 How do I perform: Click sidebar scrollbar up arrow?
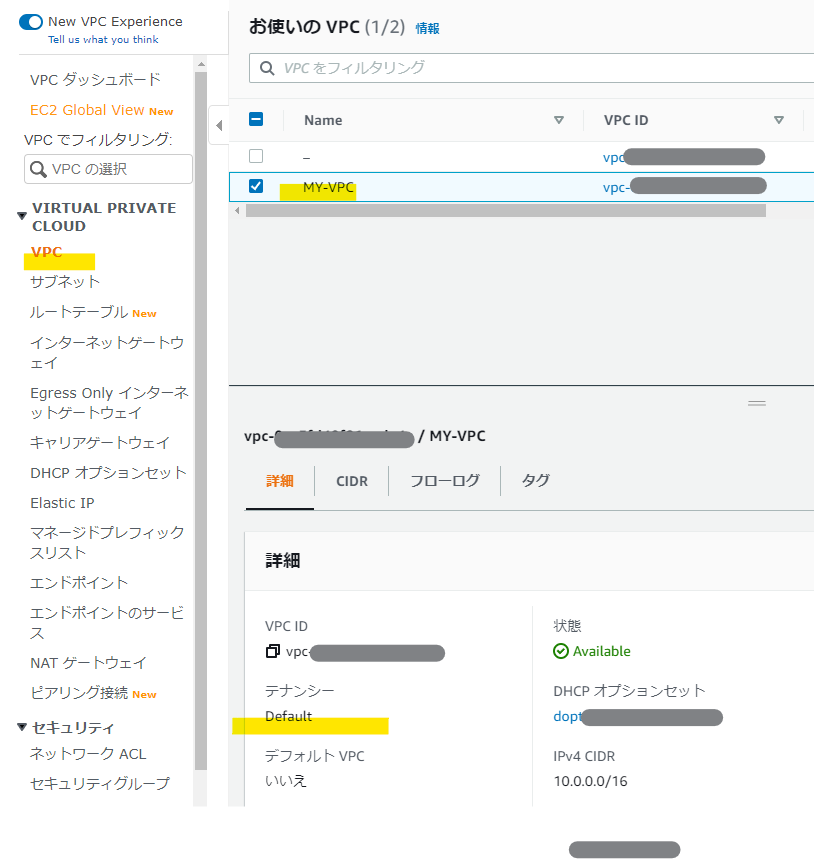click(201, 64)
